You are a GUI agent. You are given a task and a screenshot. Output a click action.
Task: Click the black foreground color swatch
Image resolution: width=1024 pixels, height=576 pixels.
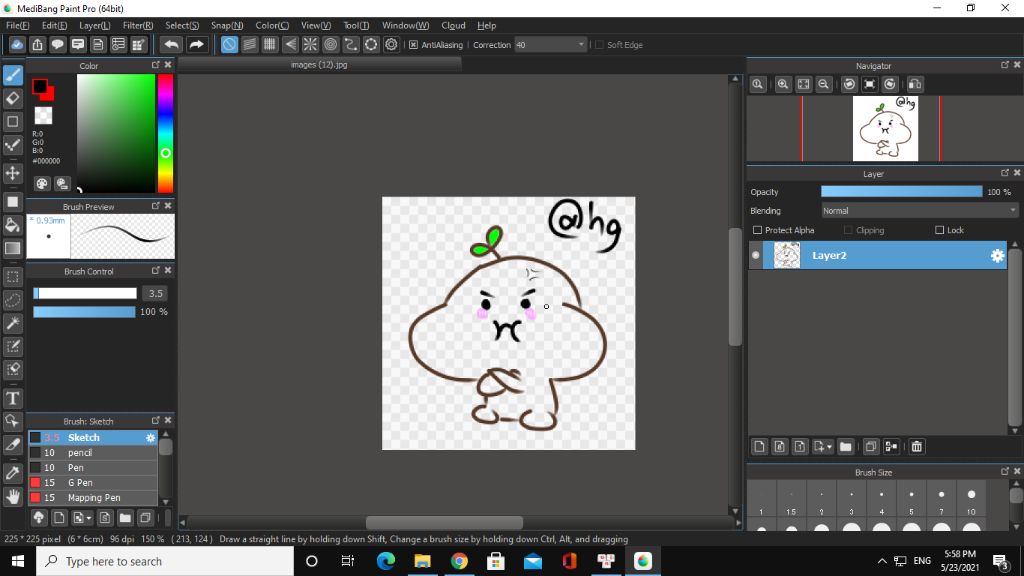(x=40, y=86)
